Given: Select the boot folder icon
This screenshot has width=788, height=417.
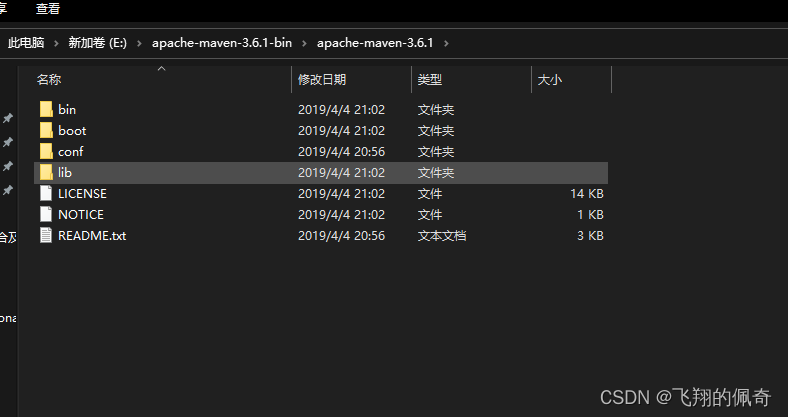Looking at the screenshot, I should point(46,130).
